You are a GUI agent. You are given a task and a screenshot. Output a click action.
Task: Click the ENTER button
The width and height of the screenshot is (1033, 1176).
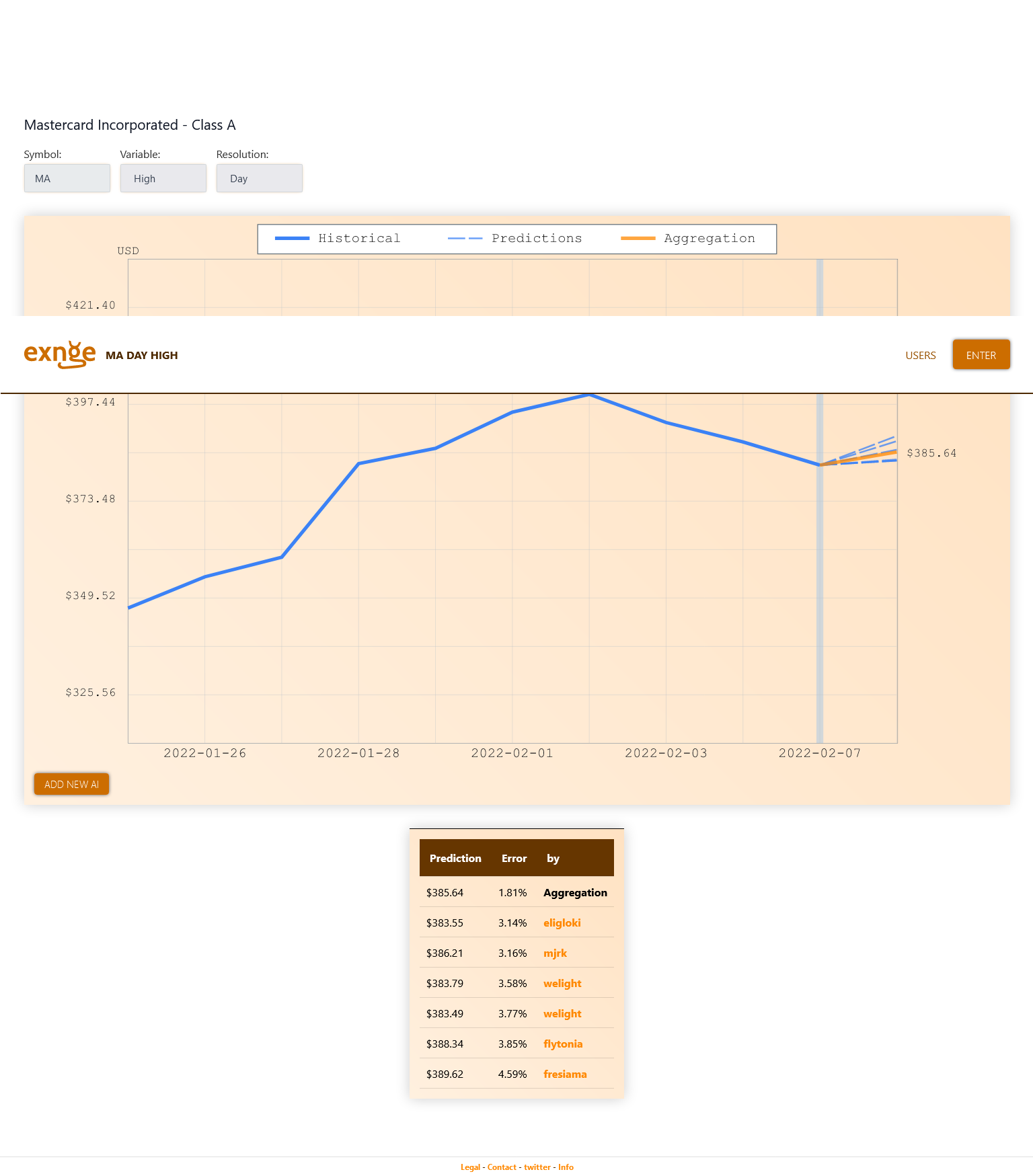[981, 354]
